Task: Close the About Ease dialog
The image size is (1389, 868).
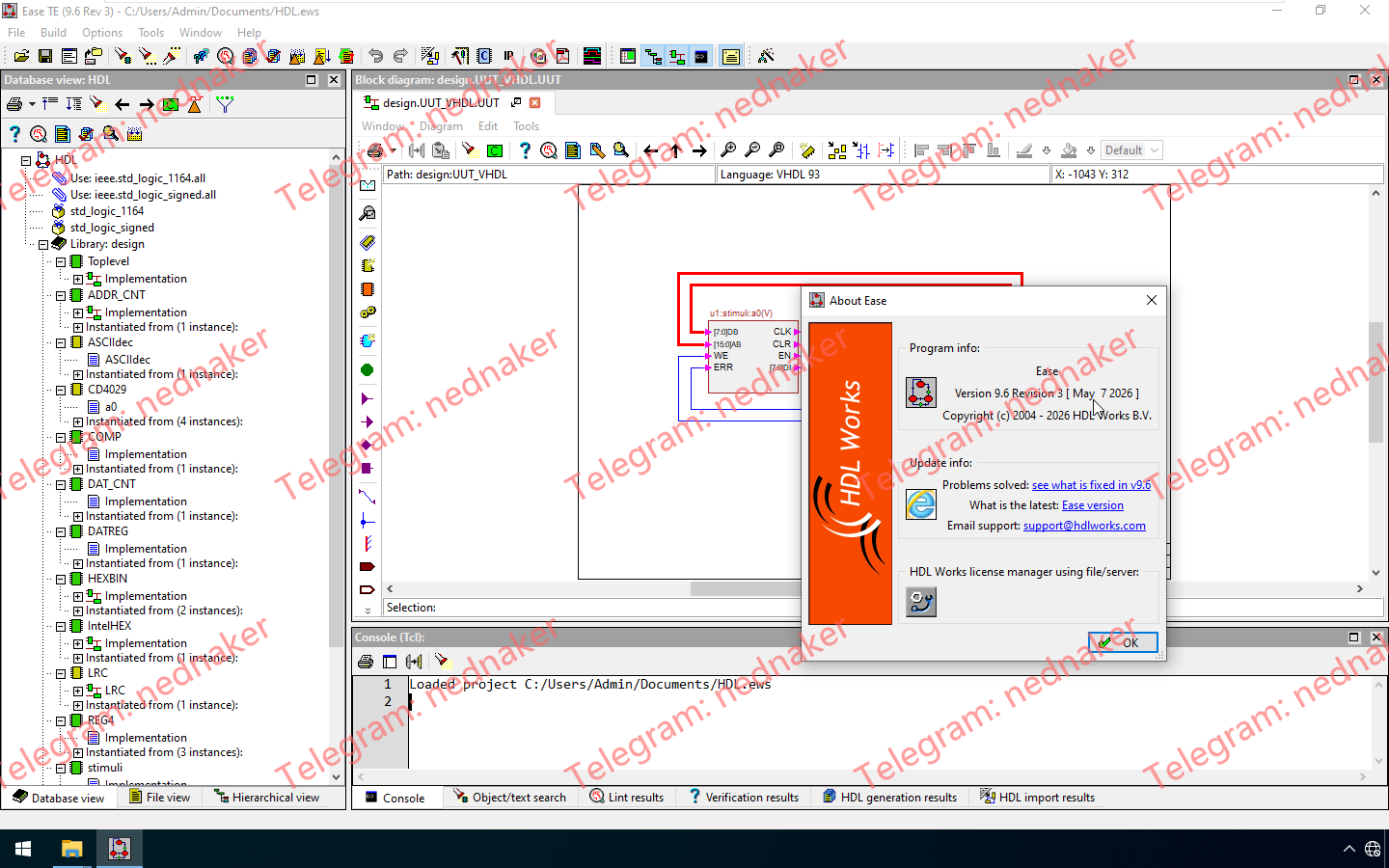Action: click(1151, 300)
